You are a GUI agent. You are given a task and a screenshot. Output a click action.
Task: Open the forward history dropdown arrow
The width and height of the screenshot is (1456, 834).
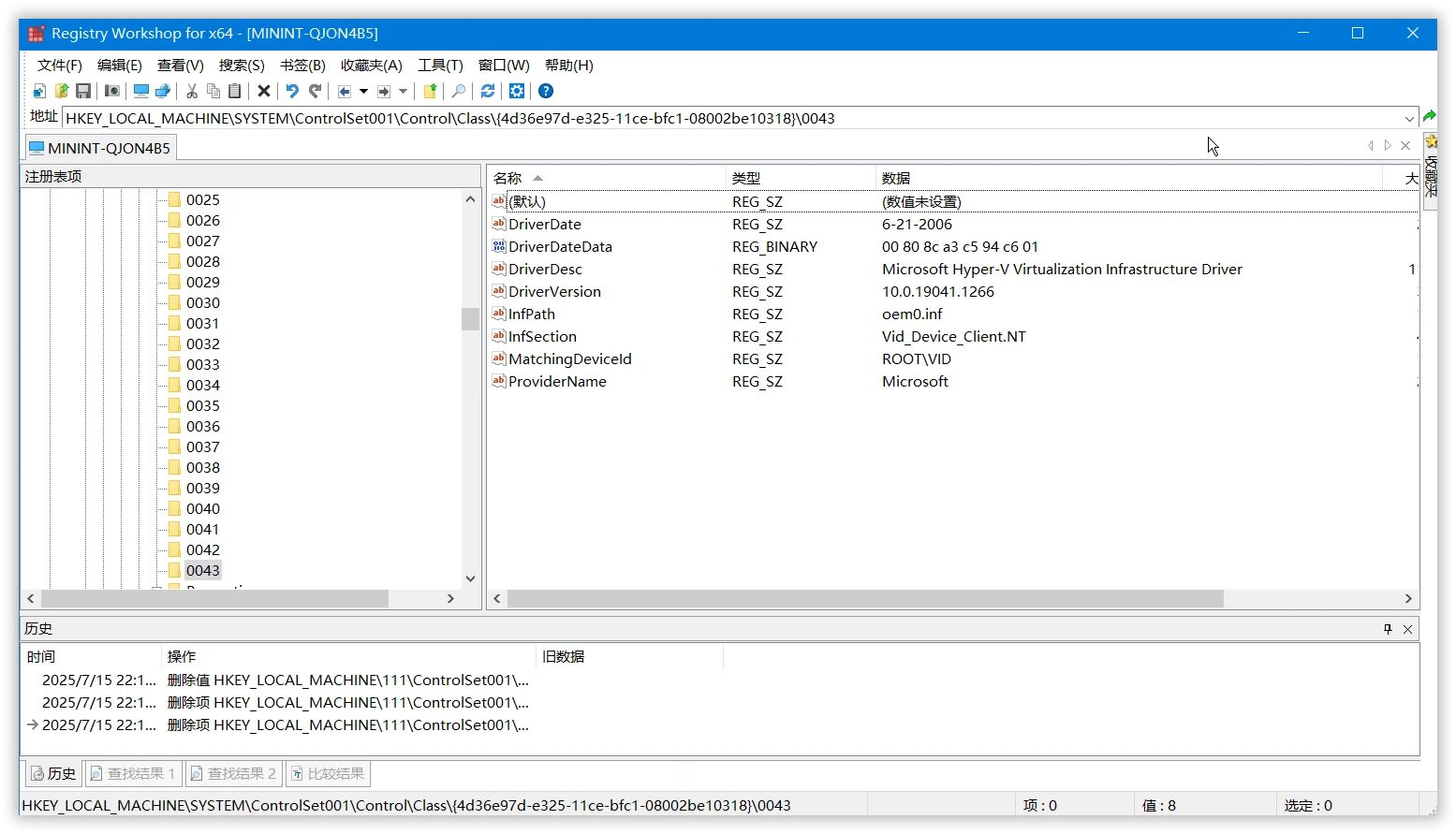(404, 91)
